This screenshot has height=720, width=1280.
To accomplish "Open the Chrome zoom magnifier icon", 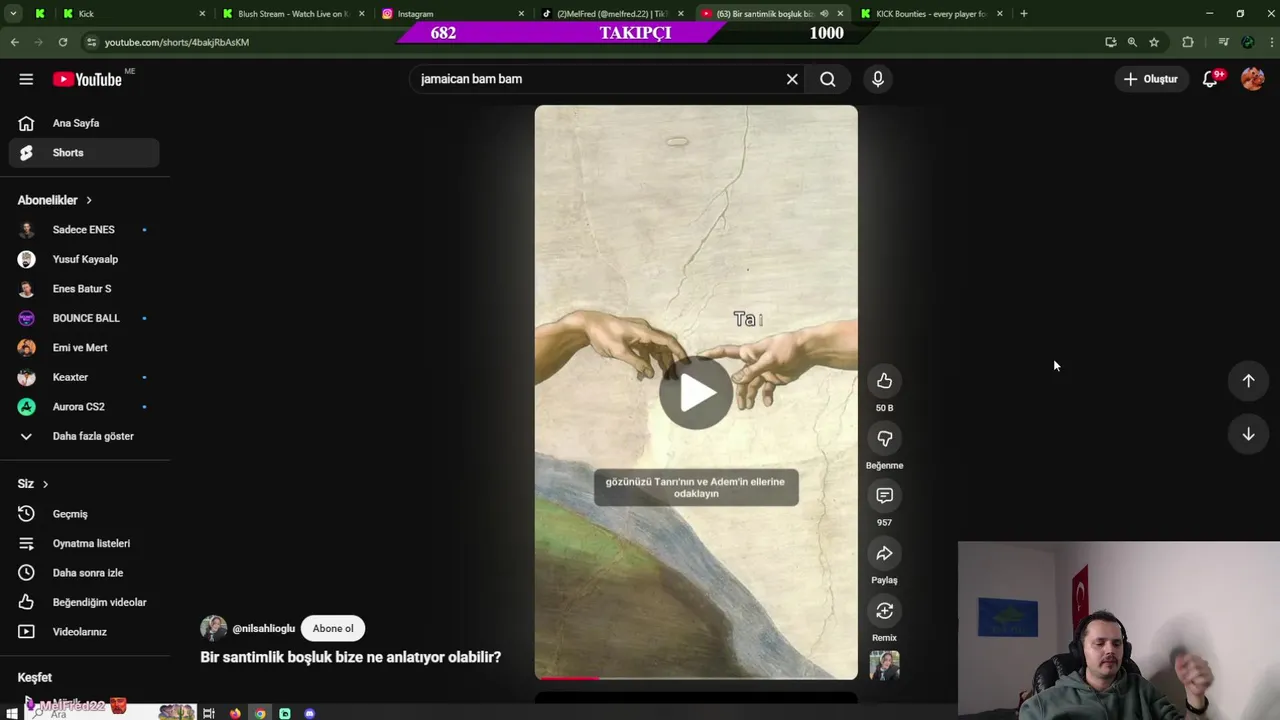I will pyautogui.click(x=1132, y=42).
